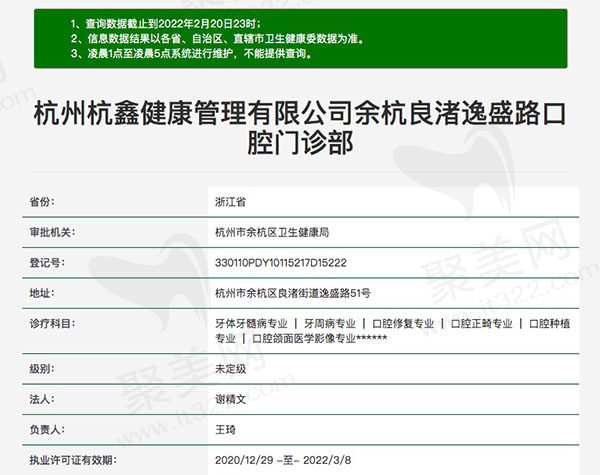The image size is (600, 475).
Task: Click the value 杭州市余杭区卫生健康局
Action: coord(272,232)
